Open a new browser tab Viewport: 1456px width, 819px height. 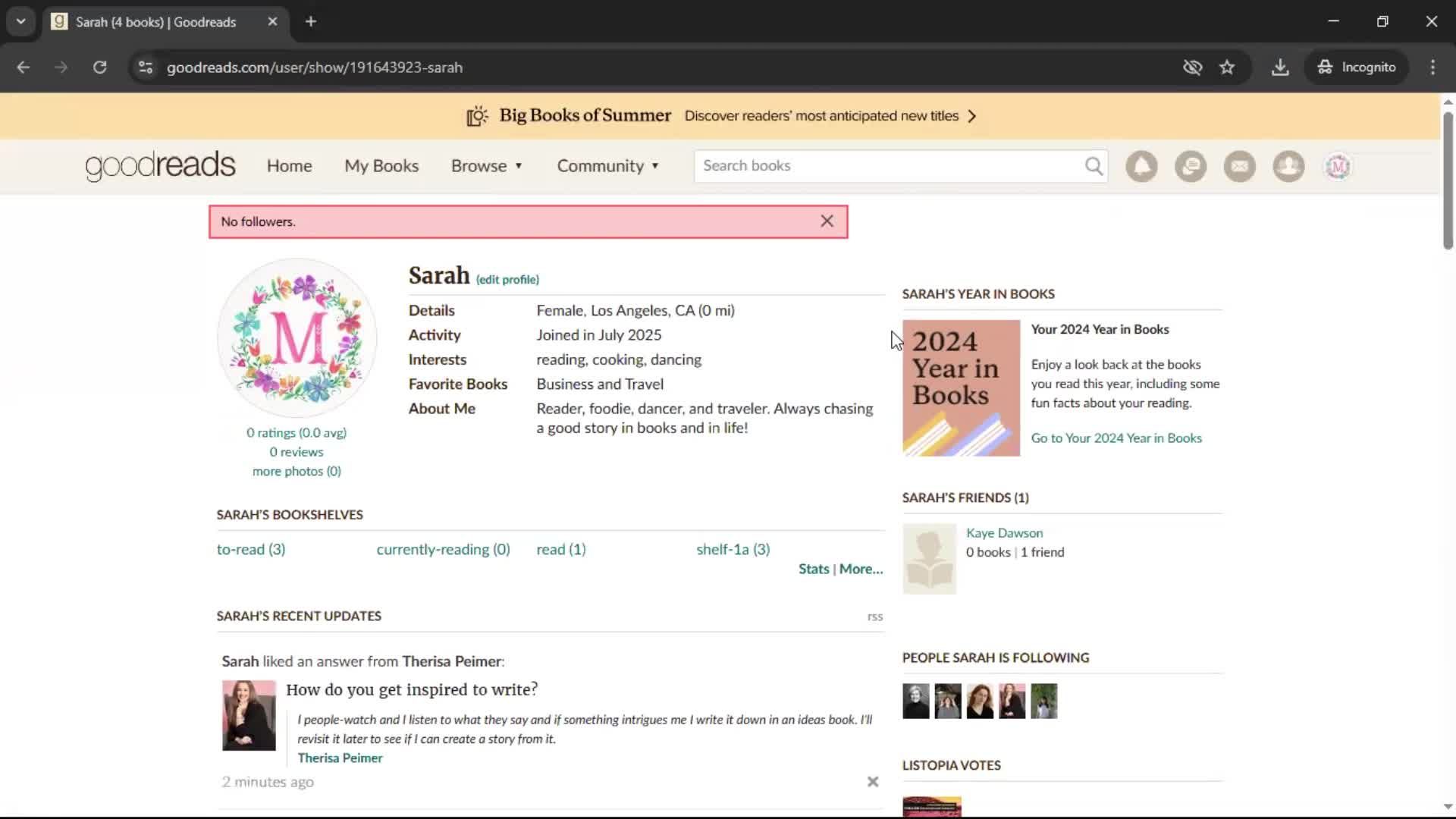point(311,22)
